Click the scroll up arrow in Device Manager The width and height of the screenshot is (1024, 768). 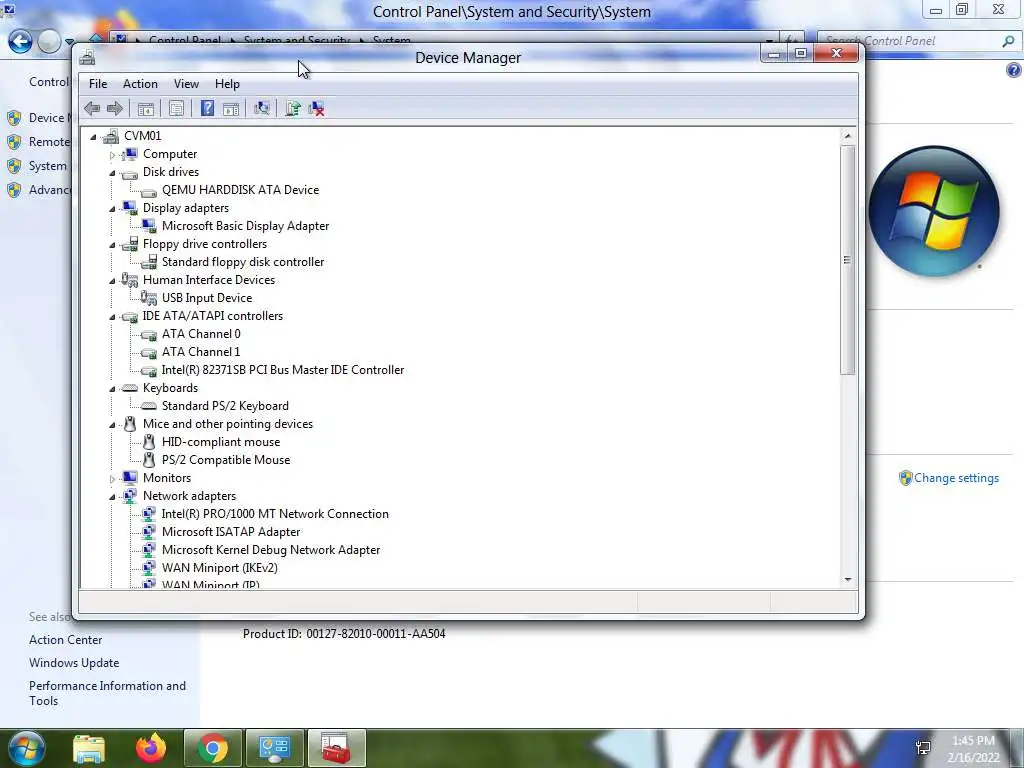click(x=848, y=136)
